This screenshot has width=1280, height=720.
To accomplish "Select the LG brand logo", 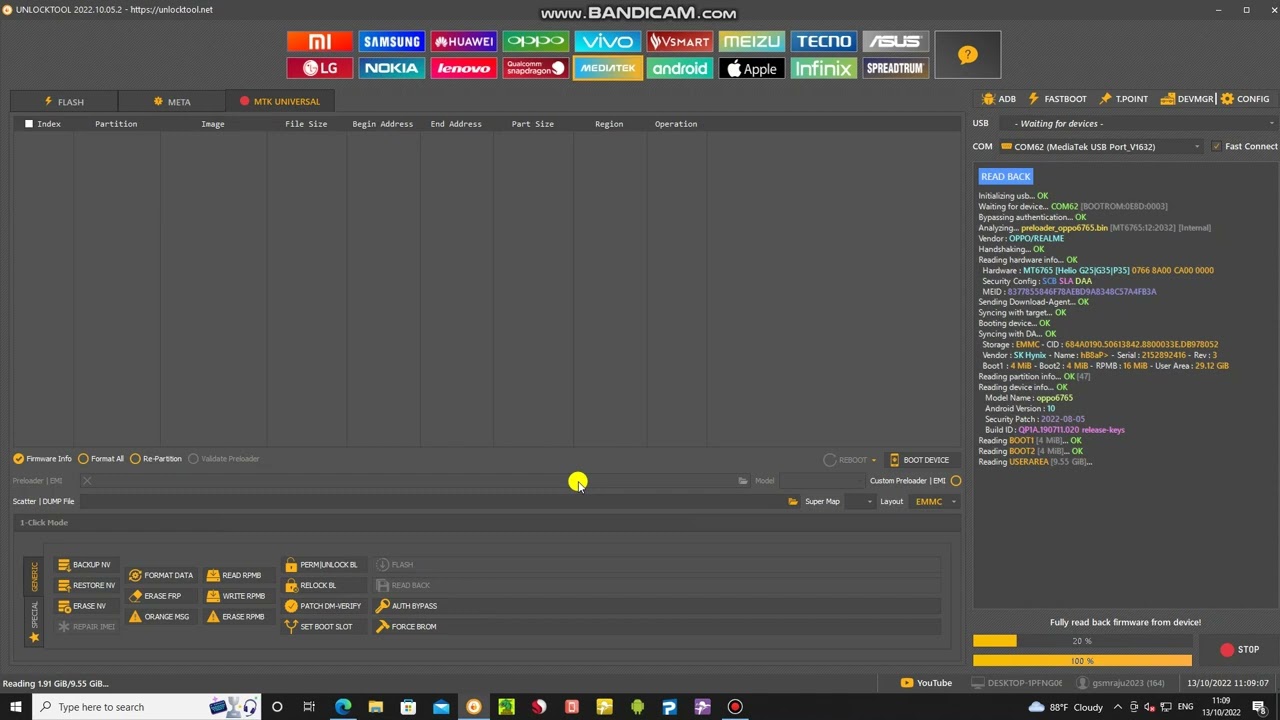I will [x=320, y=68].
